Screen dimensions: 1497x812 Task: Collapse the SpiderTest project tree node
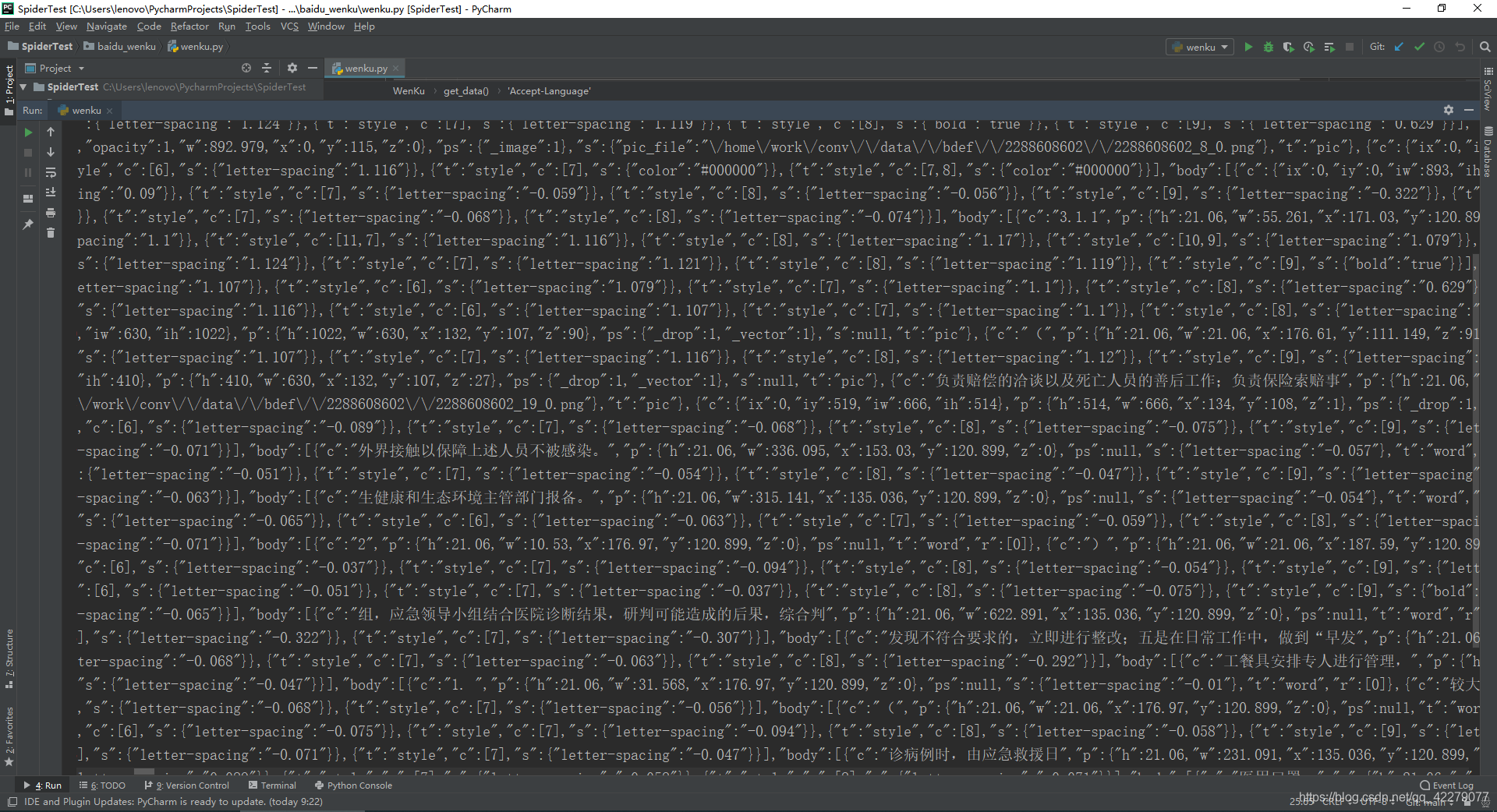23,86
